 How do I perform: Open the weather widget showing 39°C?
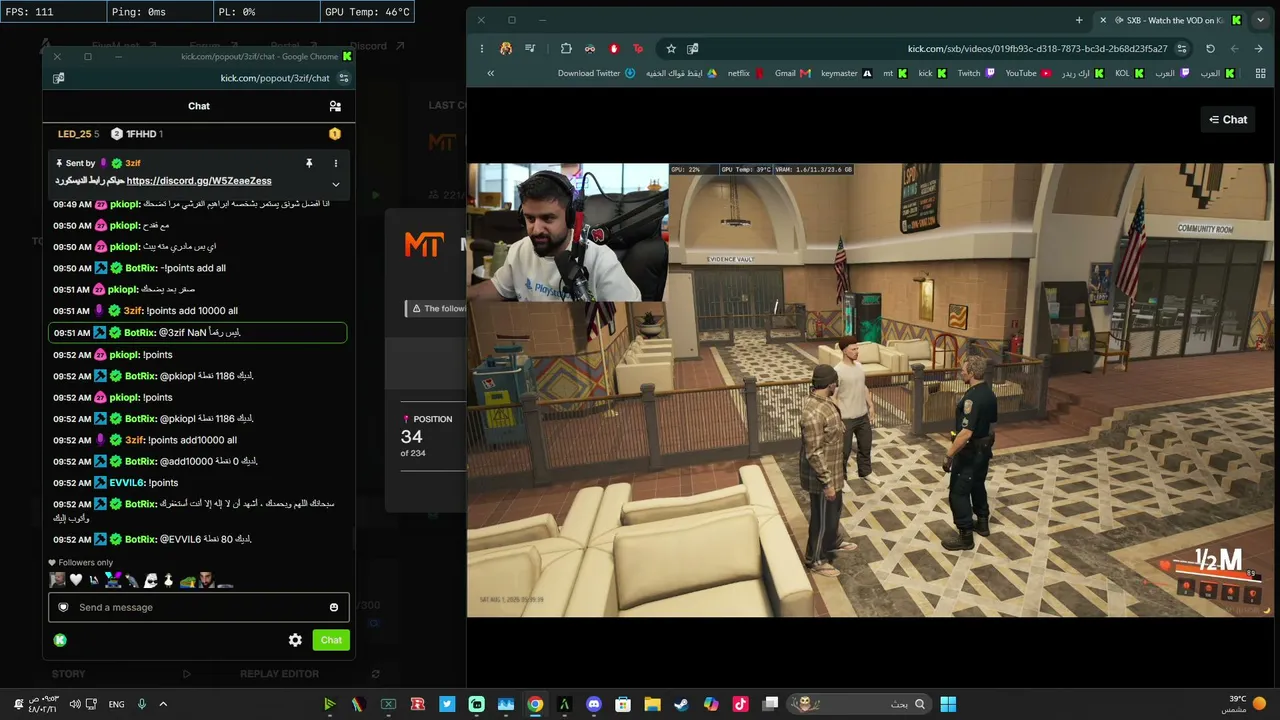tap(1244, 704)
